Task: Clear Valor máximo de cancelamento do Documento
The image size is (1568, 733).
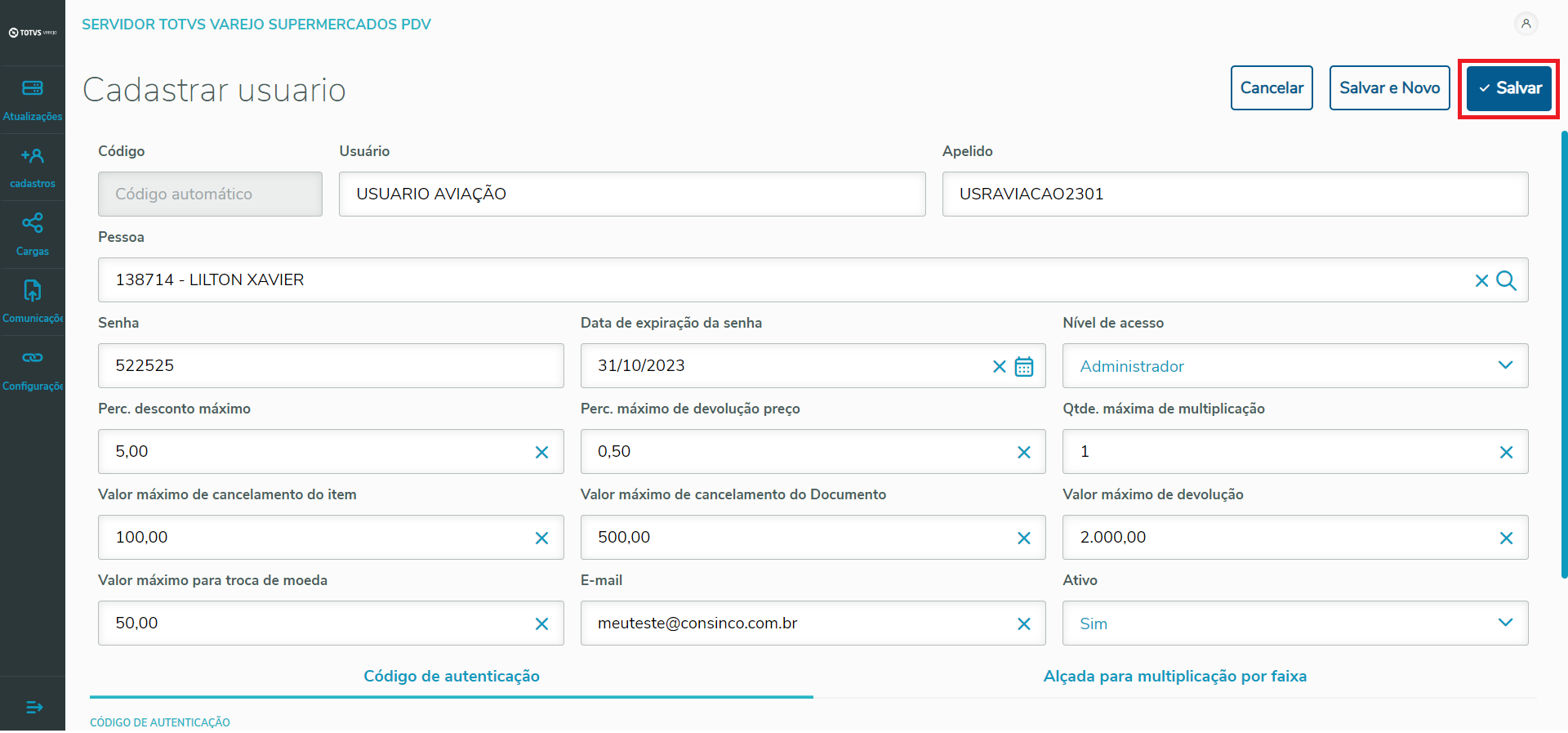Action: [x=1024, y=538]
